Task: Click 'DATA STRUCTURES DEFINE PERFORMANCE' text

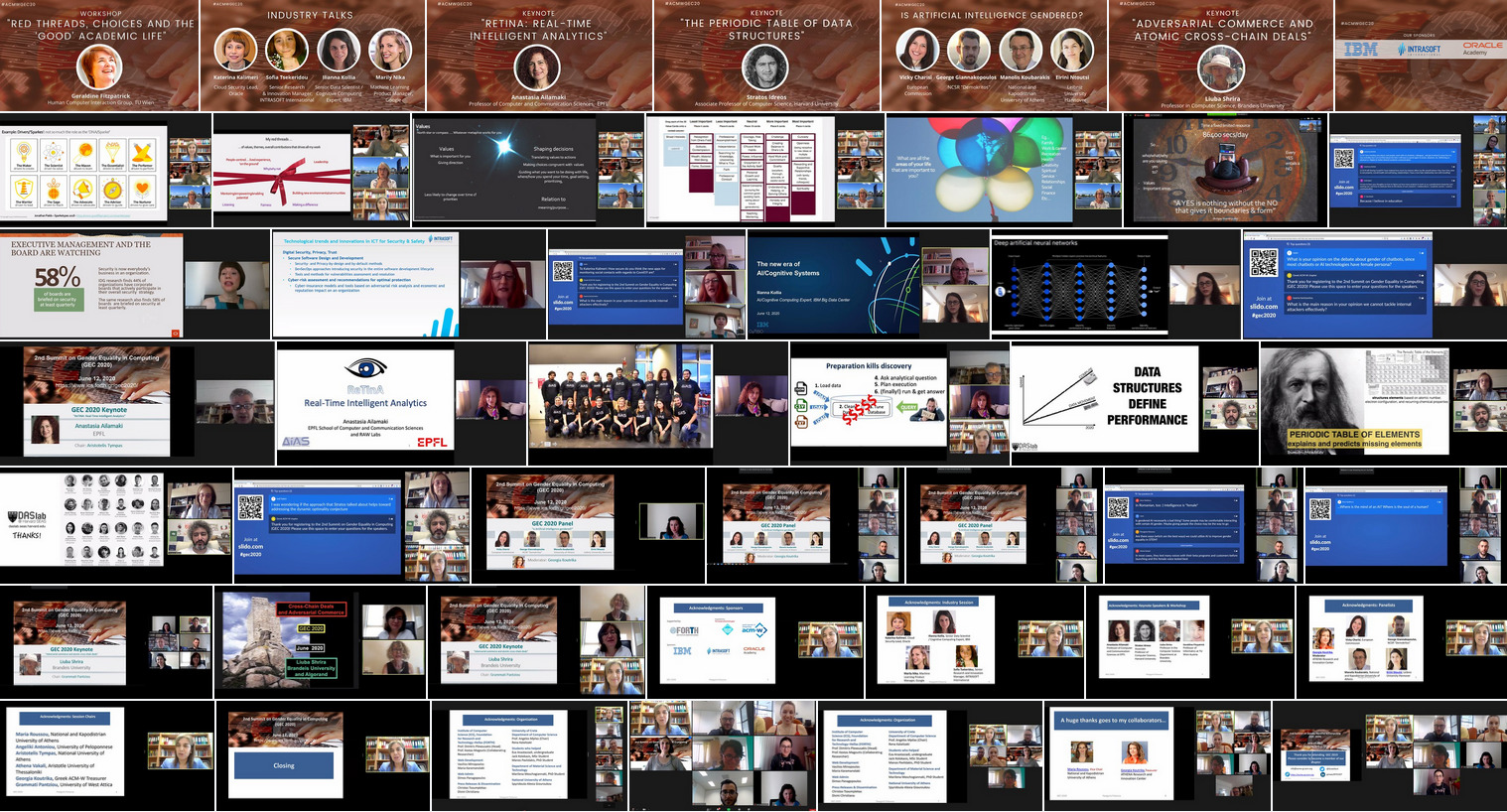Action: pos(1148,396)
